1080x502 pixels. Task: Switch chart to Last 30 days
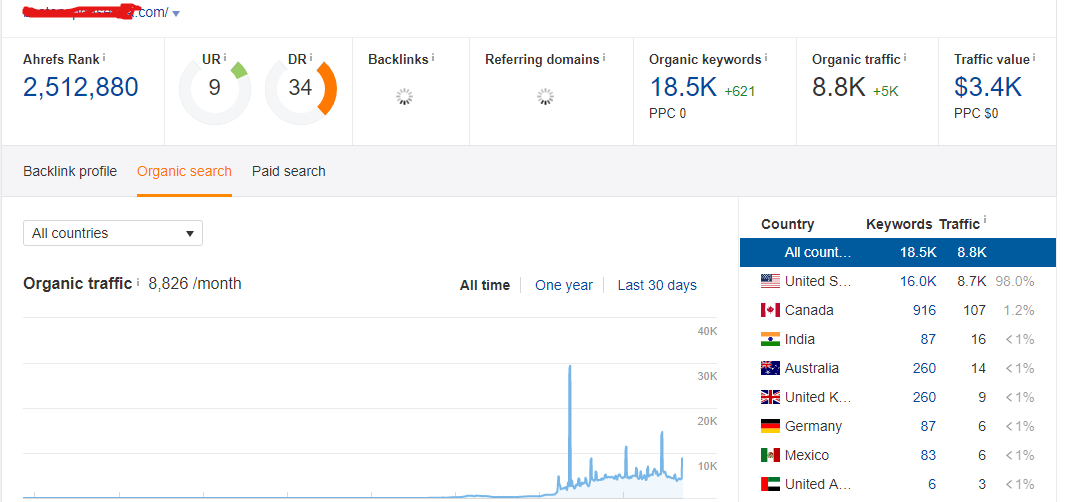coord(657,285)
